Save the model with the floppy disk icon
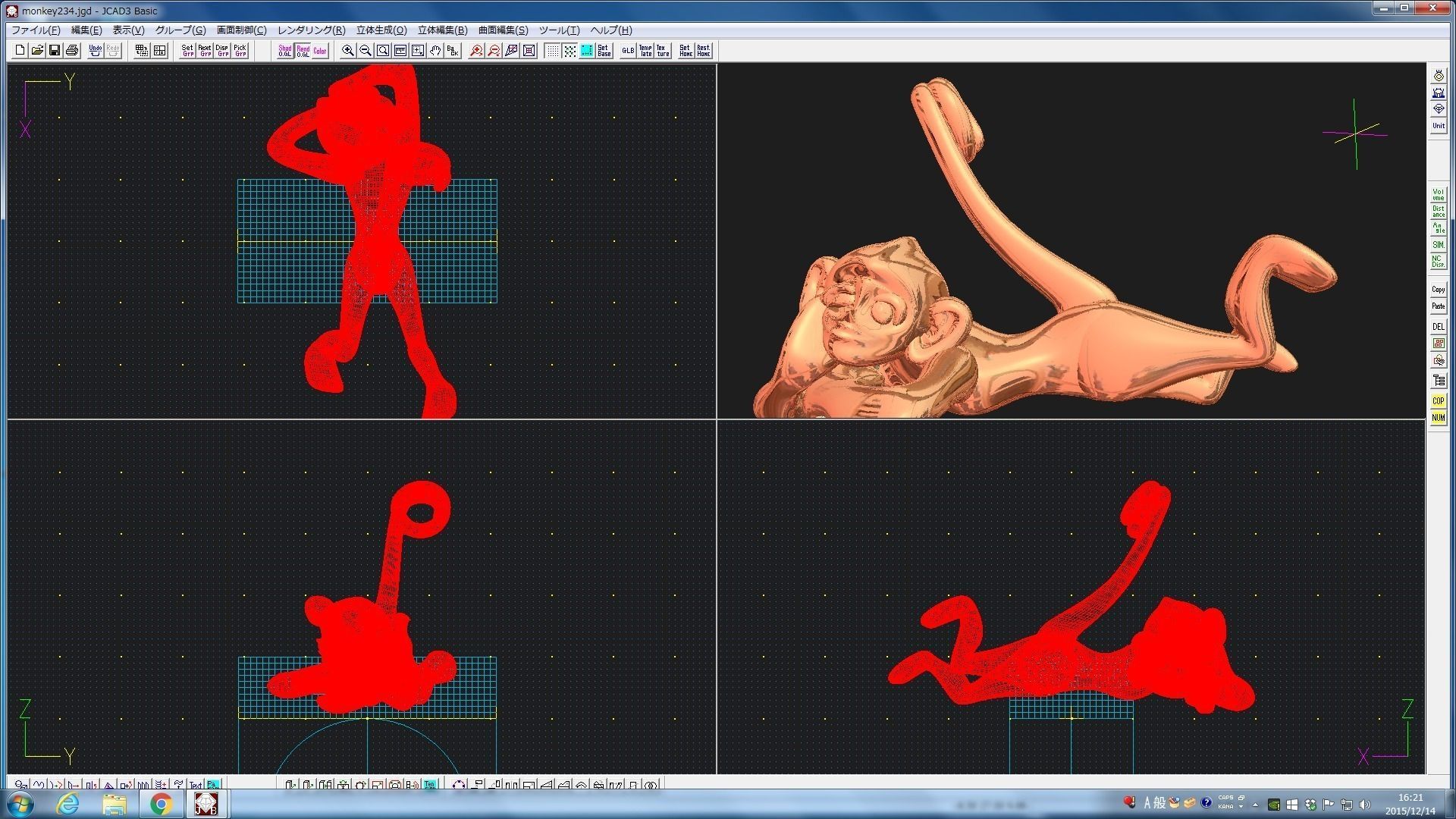 [55, 51]
